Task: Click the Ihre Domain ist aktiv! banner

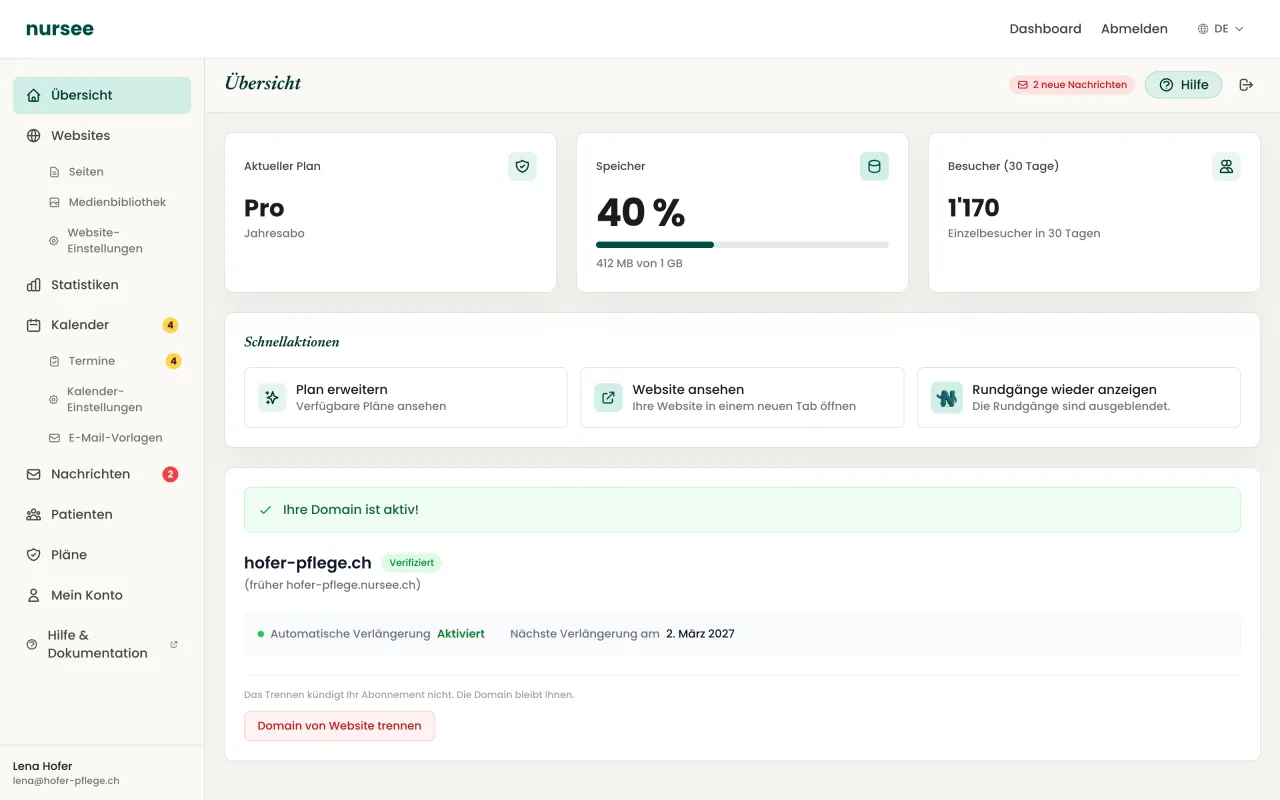Action: click(x=742, y=509)
